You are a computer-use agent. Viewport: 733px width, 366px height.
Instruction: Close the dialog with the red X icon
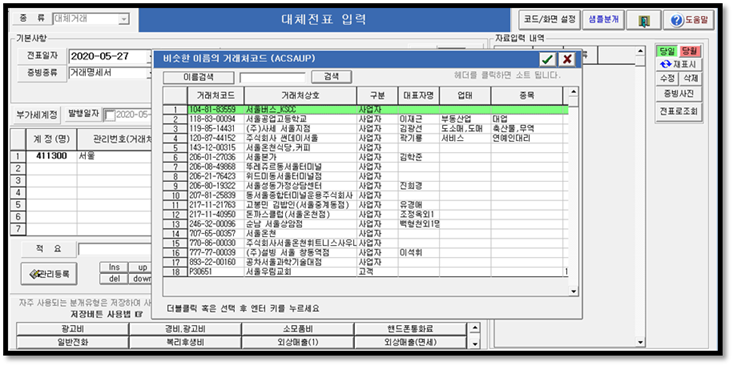click(x=567, y=59)
